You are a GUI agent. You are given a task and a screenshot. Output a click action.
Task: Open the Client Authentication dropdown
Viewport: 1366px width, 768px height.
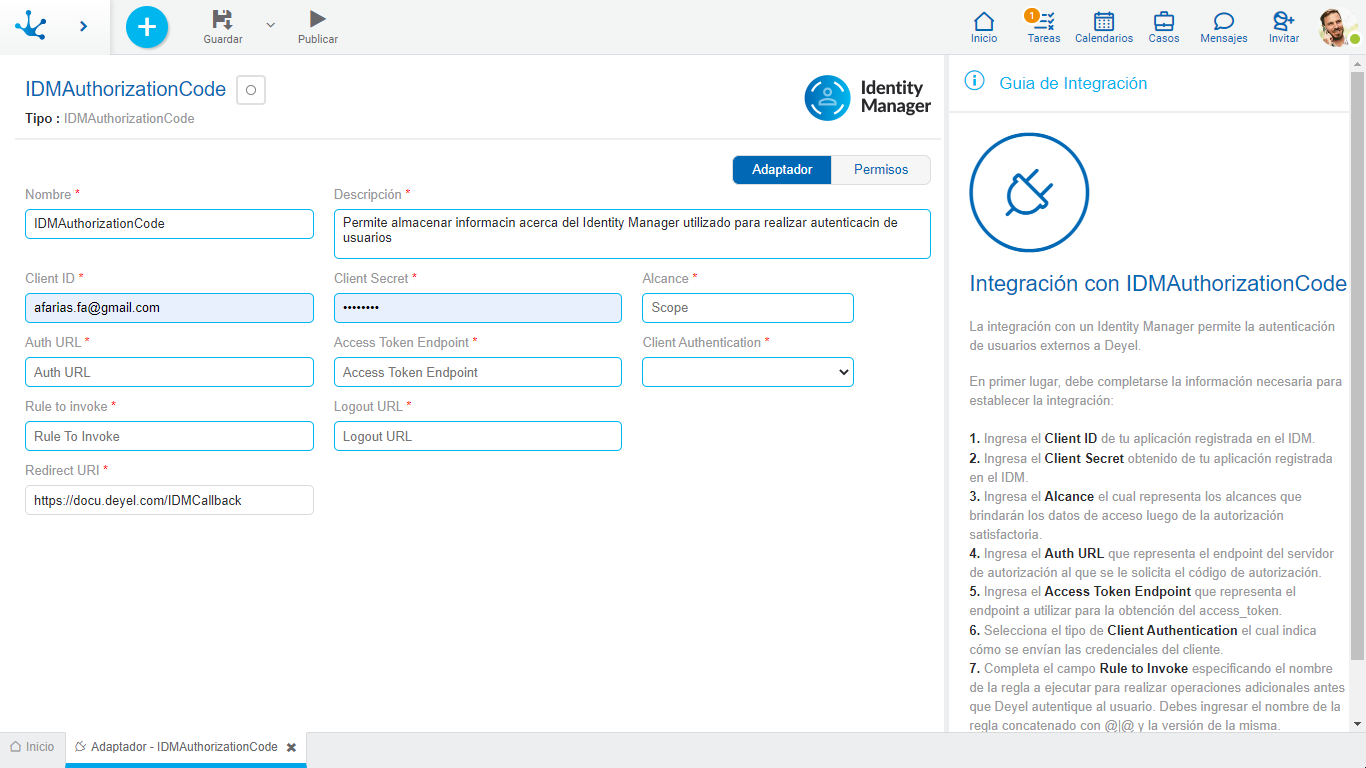click(747, 372)
